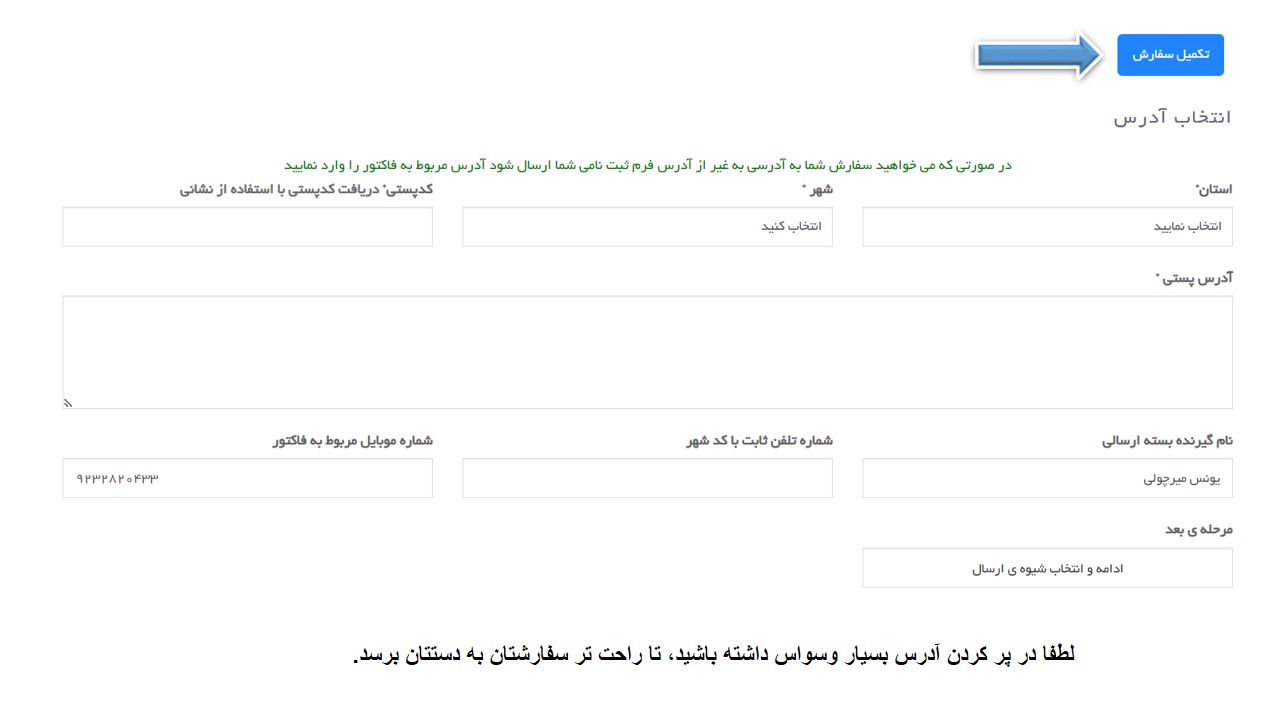Click the green address notice text
Screen dimensions: 1280x720
647,165
